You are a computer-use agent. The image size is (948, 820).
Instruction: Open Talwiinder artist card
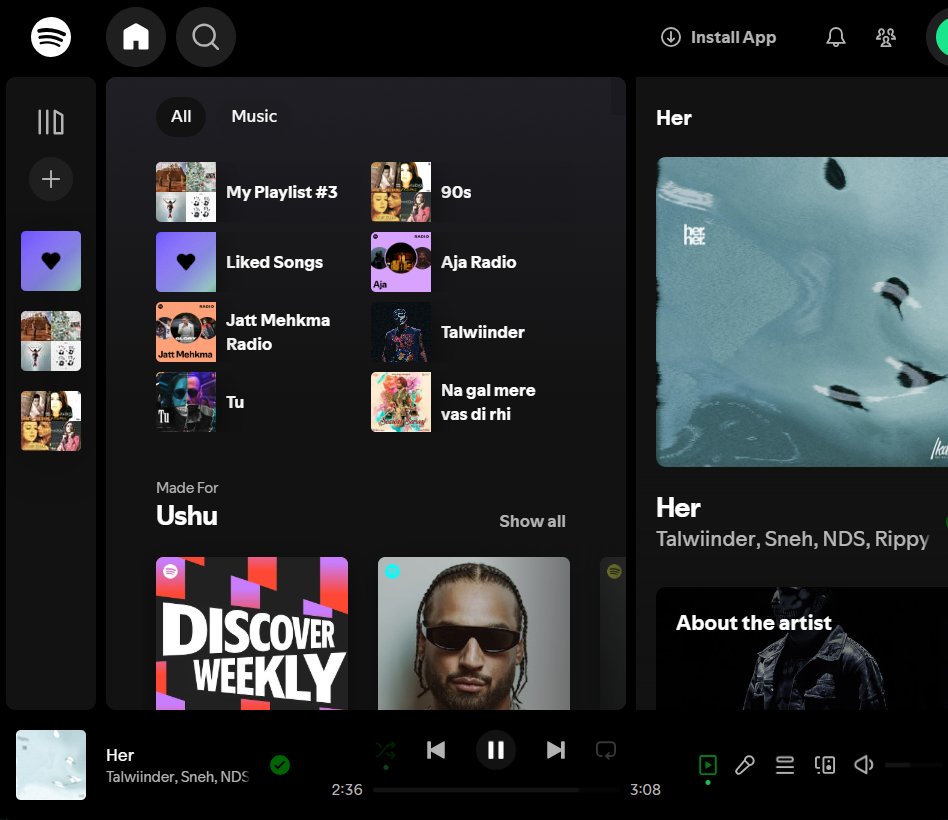475,332
